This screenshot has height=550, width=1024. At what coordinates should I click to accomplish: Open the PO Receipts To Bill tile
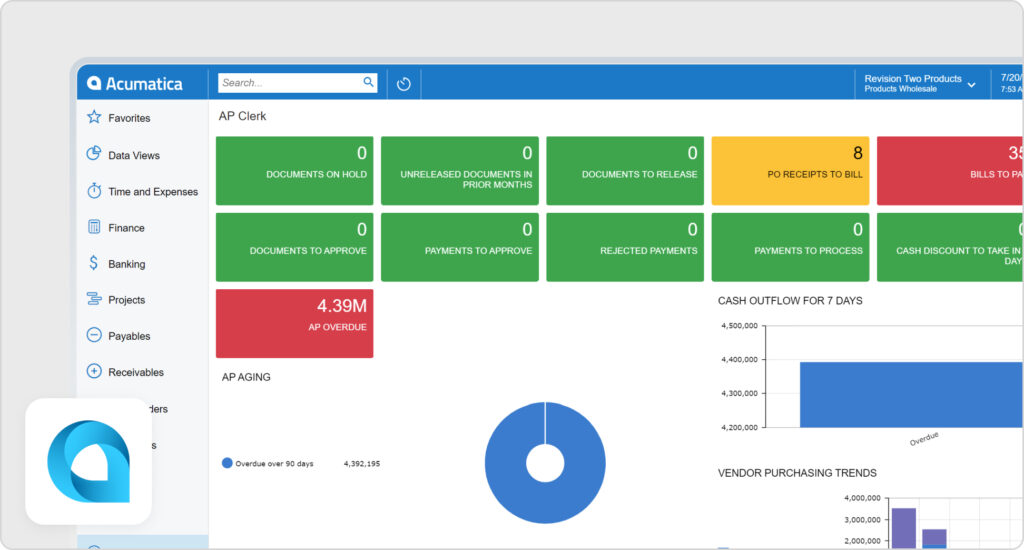pyautogui.click(x=790, y=170)
